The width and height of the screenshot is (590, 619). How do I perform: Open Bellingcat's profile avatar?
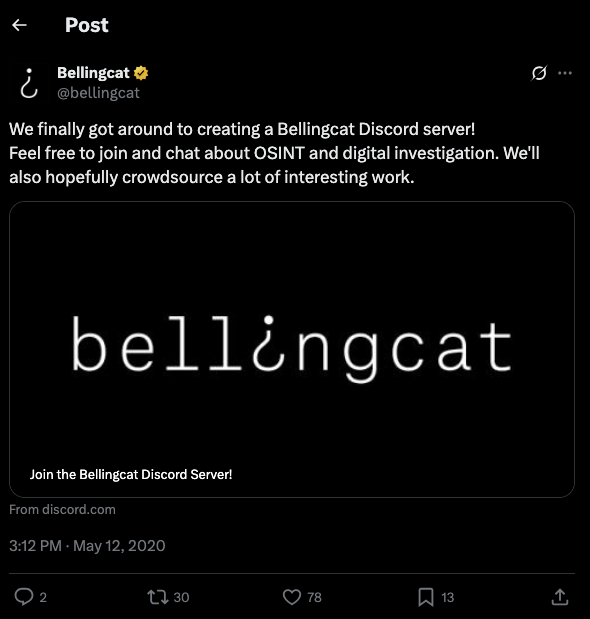tap(29, 83)
